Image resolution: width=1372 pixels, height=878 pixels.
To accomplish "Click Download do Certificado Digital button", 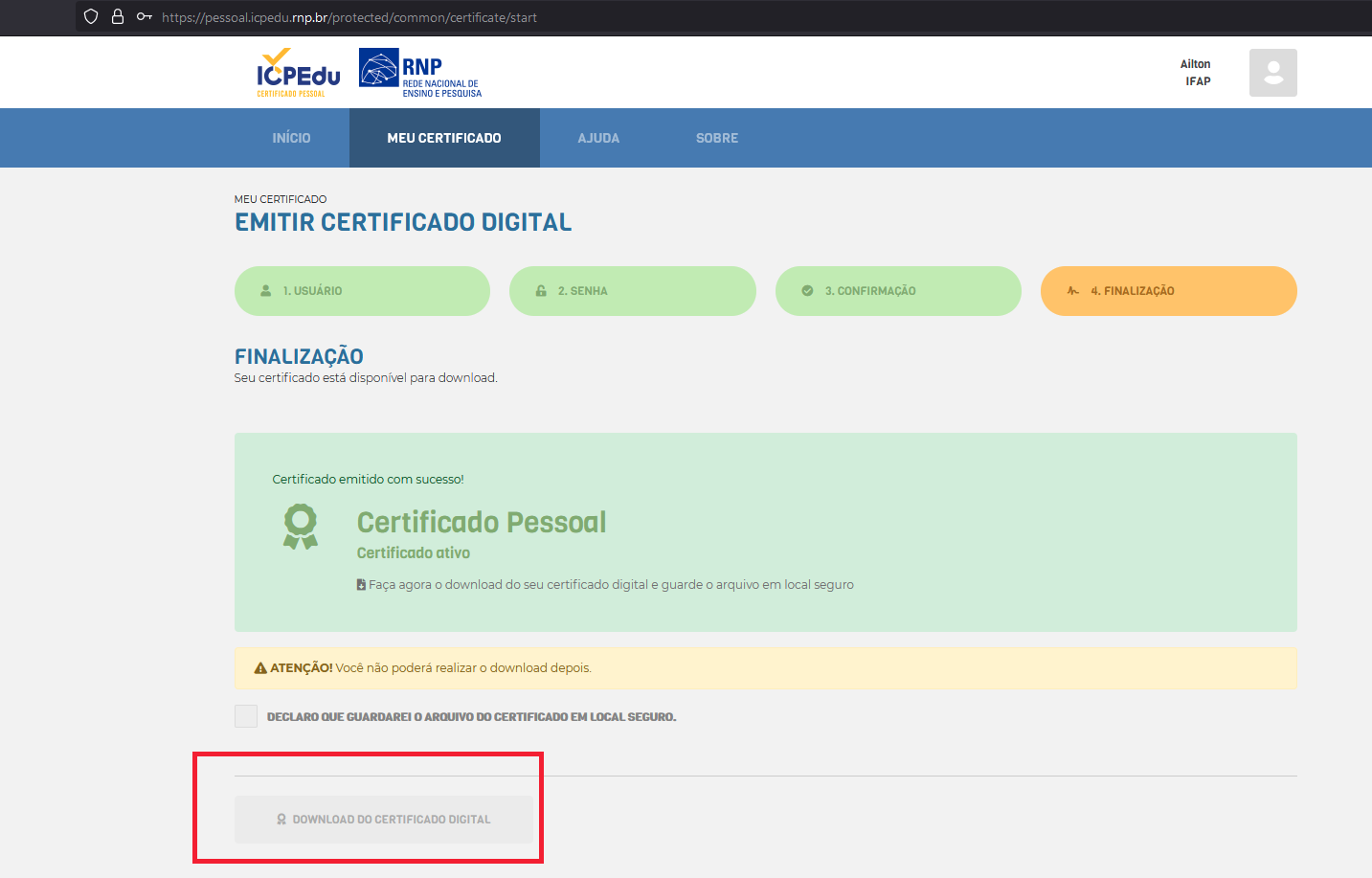I will click(384, 820).
